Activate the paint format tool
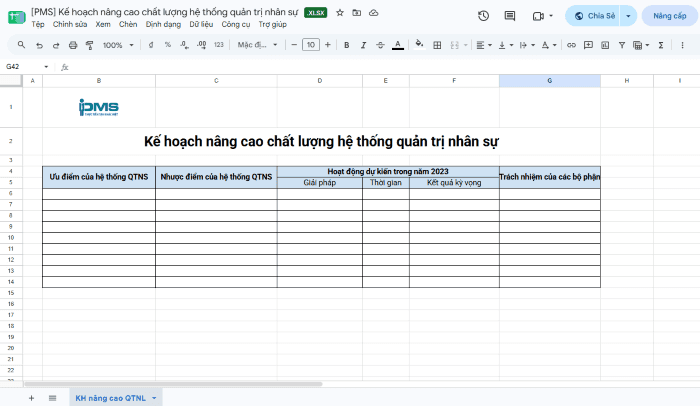Viewport: 700px width, 406px height. 90,45
